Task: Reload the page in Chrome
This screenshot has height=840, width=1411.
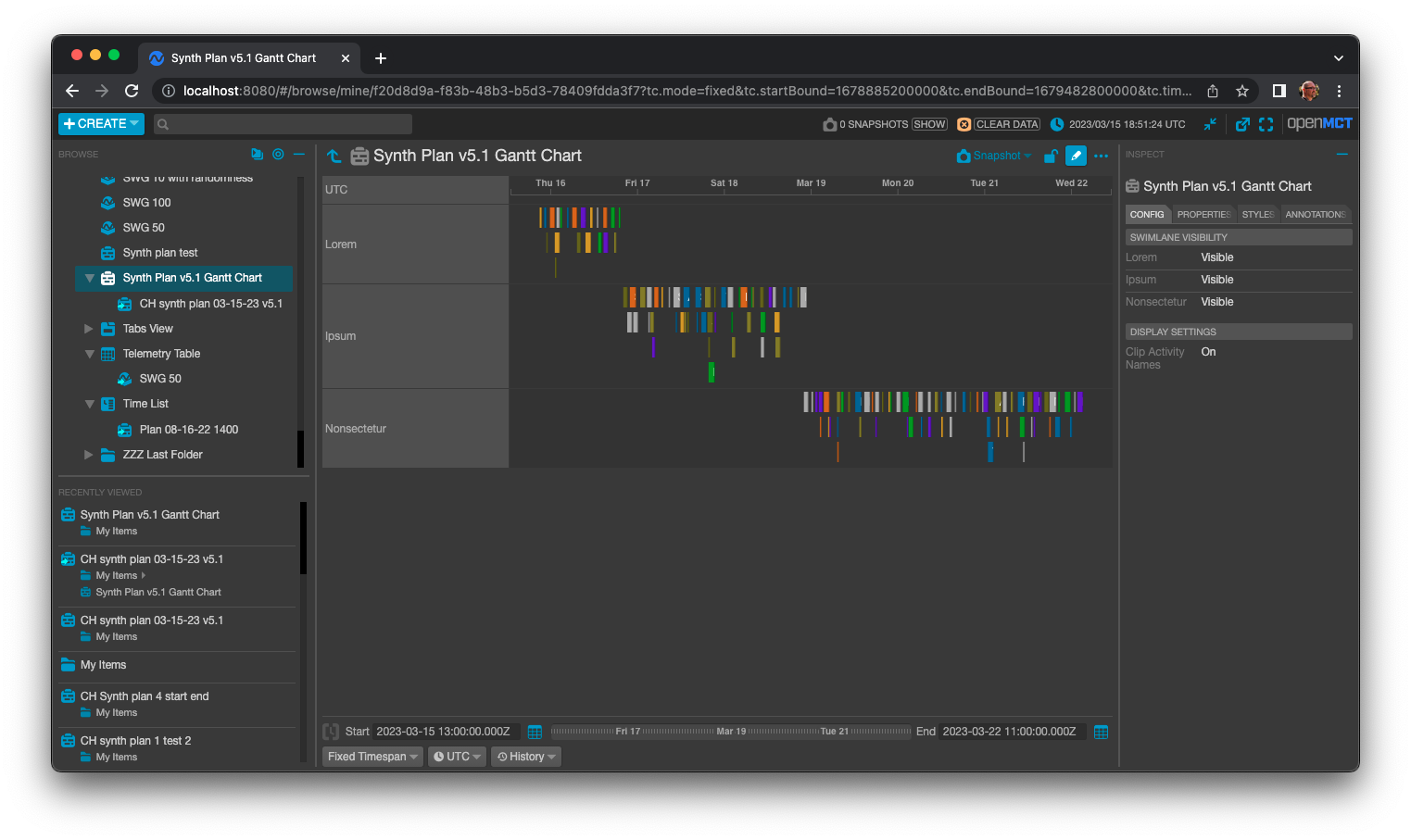Action: tap(132, 91)
